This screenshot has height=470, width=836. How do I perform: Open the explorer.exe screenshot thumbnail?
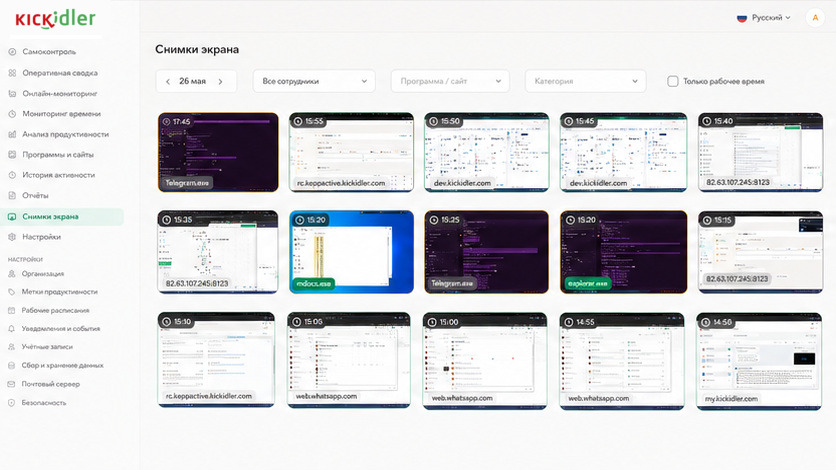pyautogui.click(x=623, y=252)
